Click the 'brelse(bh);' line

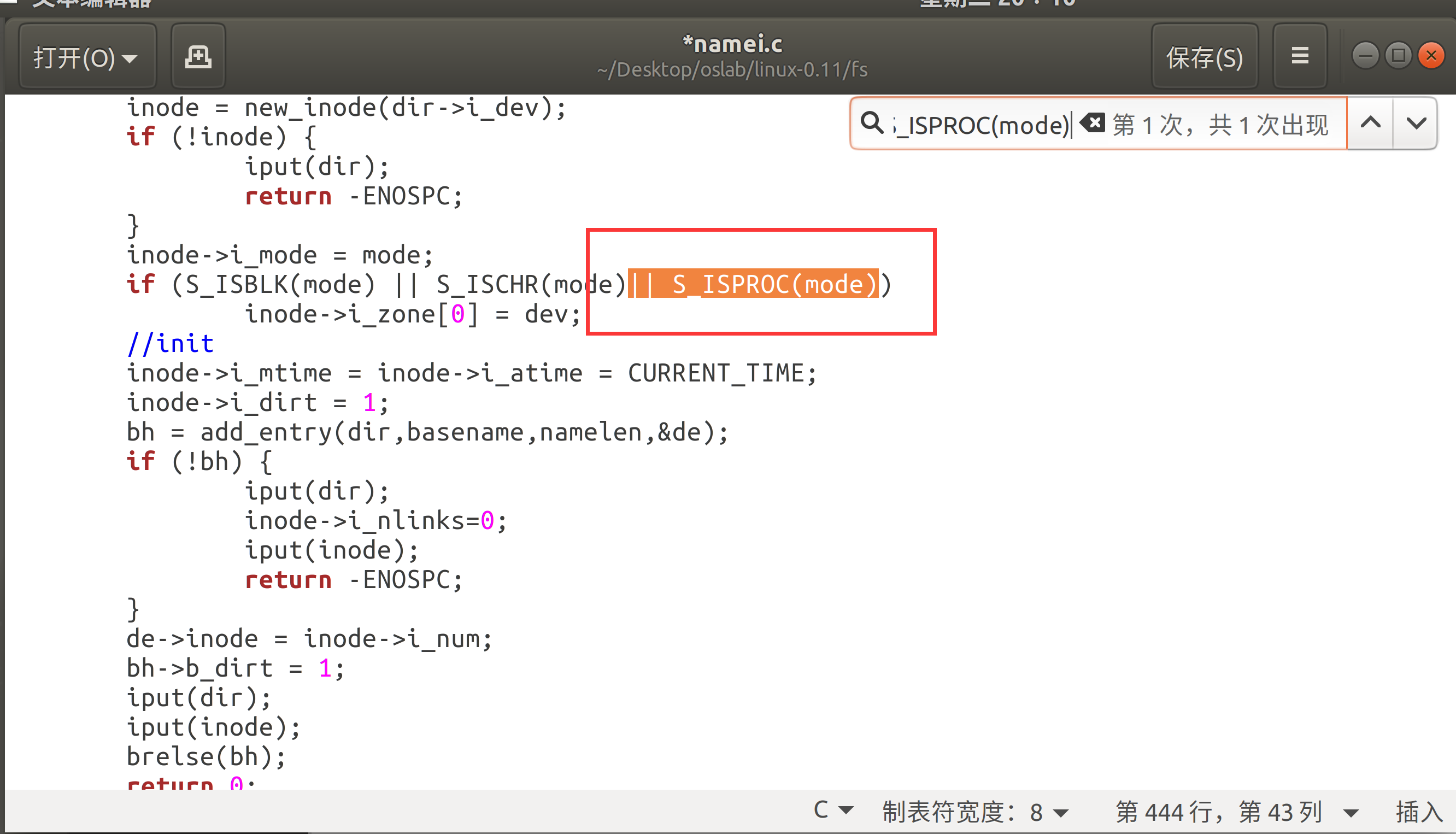click(206, 757)
